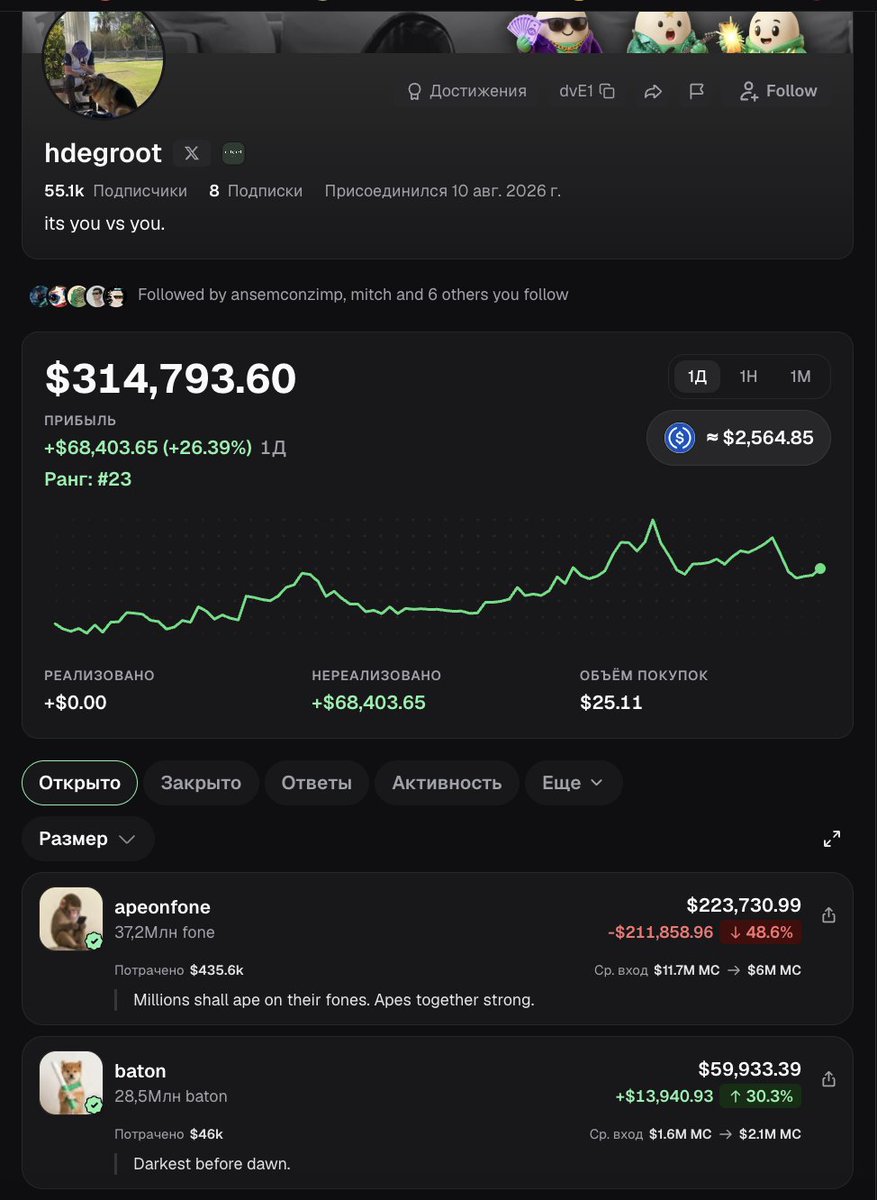
Task: Click the USDC balance ≈ $2,564.85 pill
Action: [x=739, y=438]
